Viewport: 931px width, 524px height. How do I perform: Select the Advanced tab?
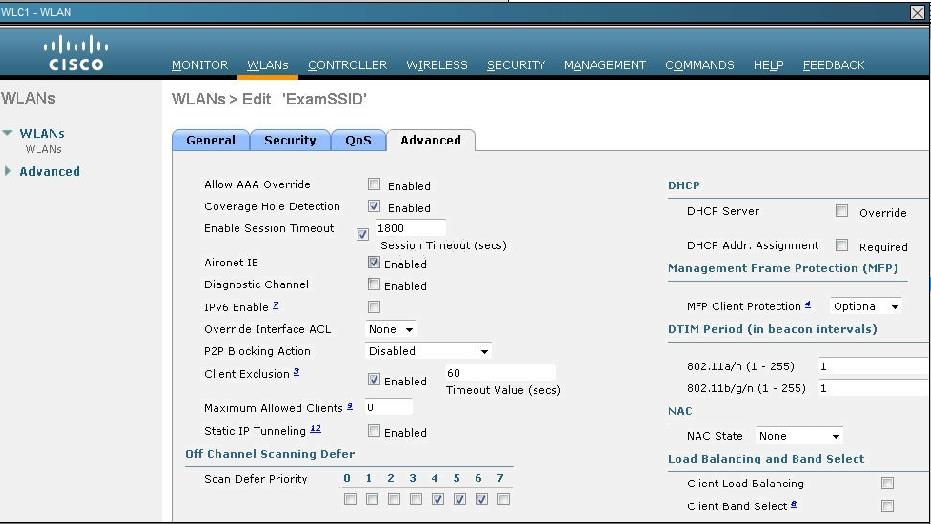[x=430, y=140]
